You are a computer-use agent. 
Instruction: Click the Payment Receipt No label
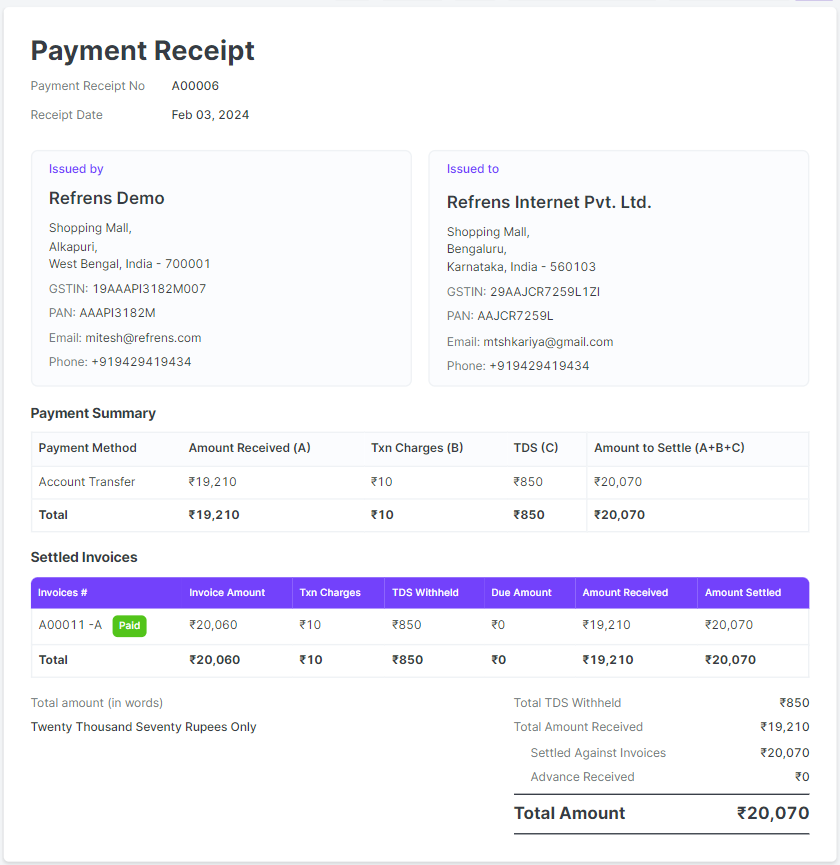point(88,86)
